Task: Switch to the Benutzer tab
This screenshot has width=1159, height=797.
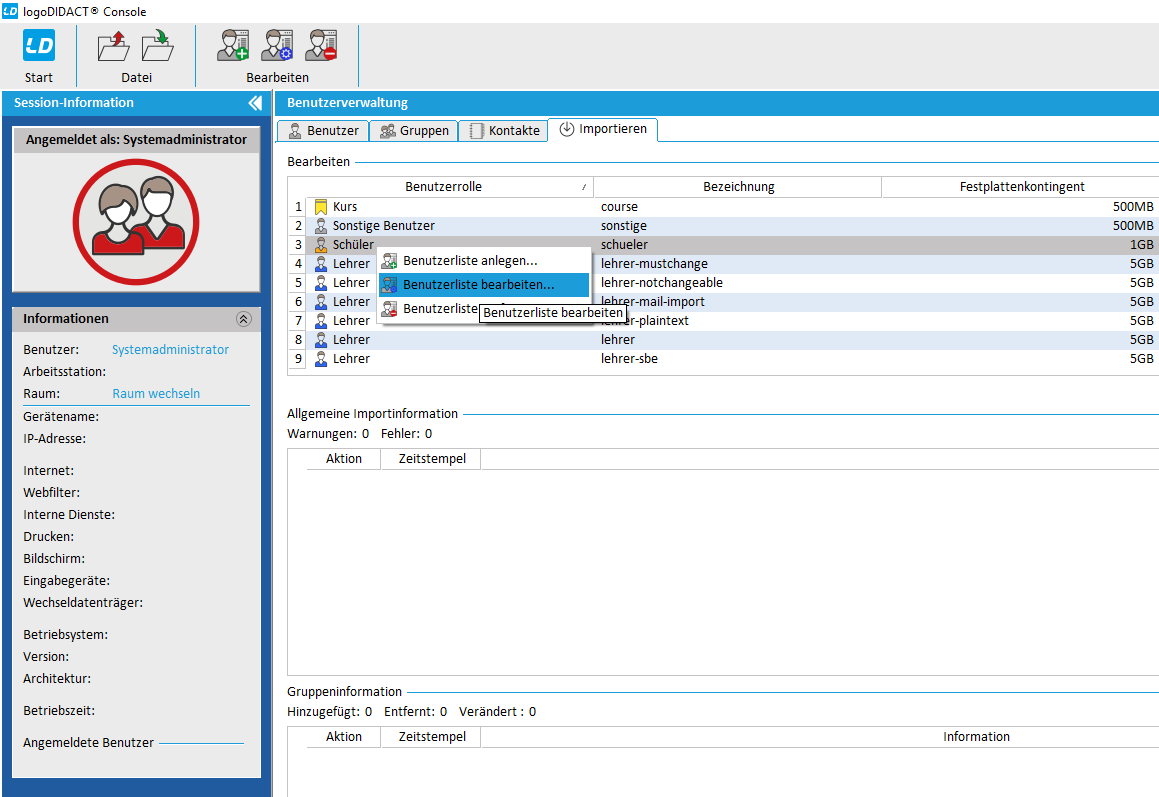Action: [323, 131]
